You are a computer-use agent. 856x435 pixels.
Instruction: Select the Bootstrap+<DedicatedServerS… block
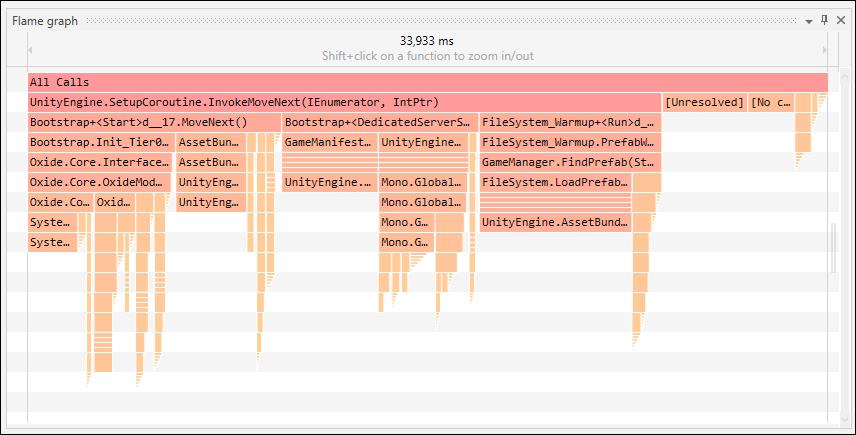(377, 122)
